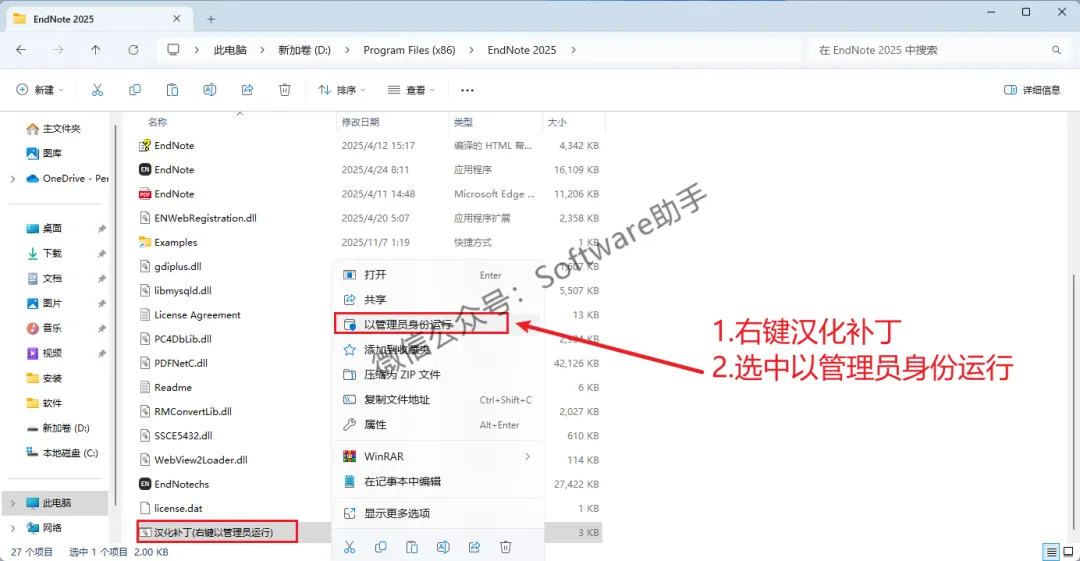Click the Delete icon in the context menu
1080x561 pixels.
point(506,547)
